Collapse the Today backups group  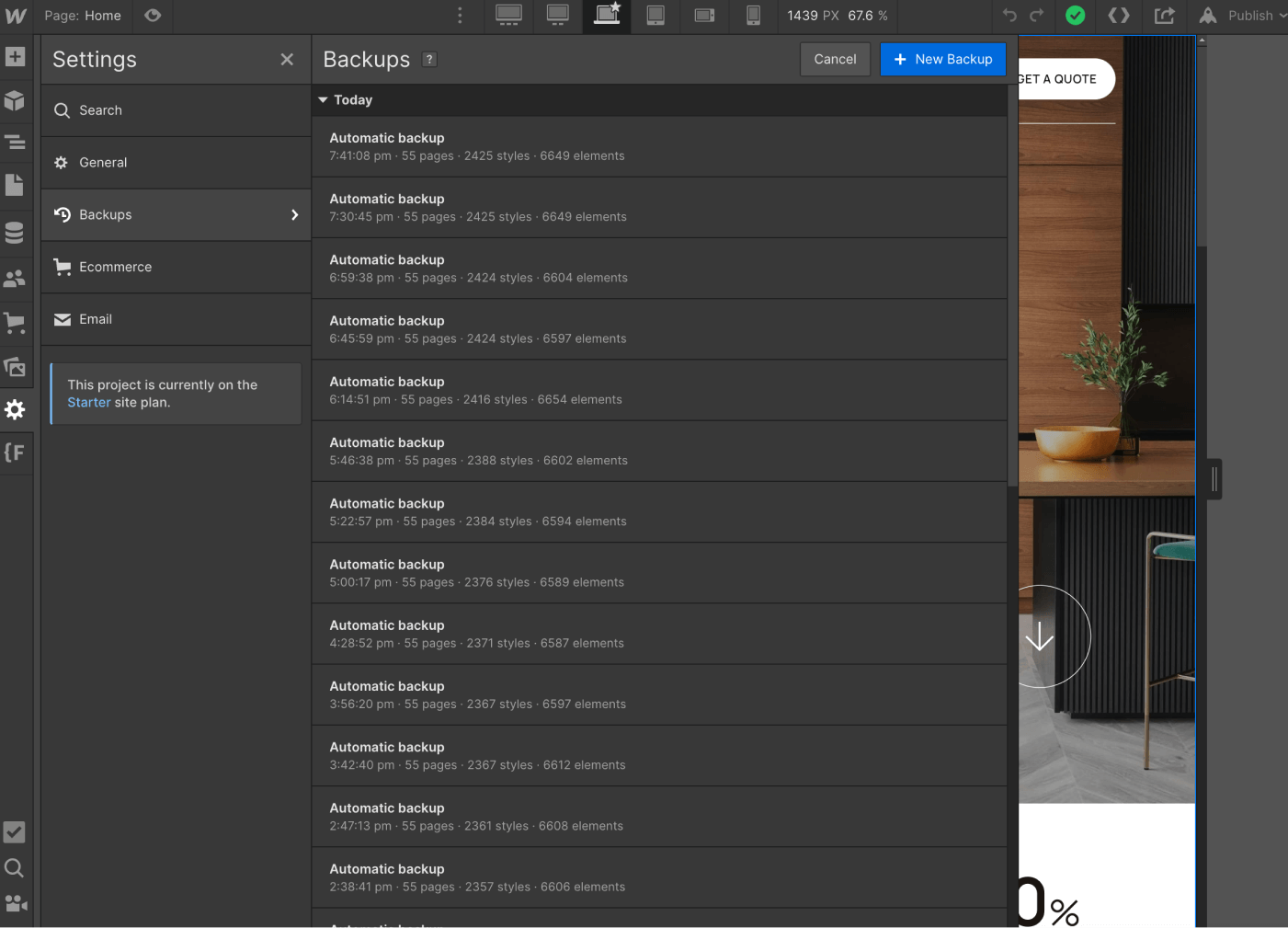(324, 99)
